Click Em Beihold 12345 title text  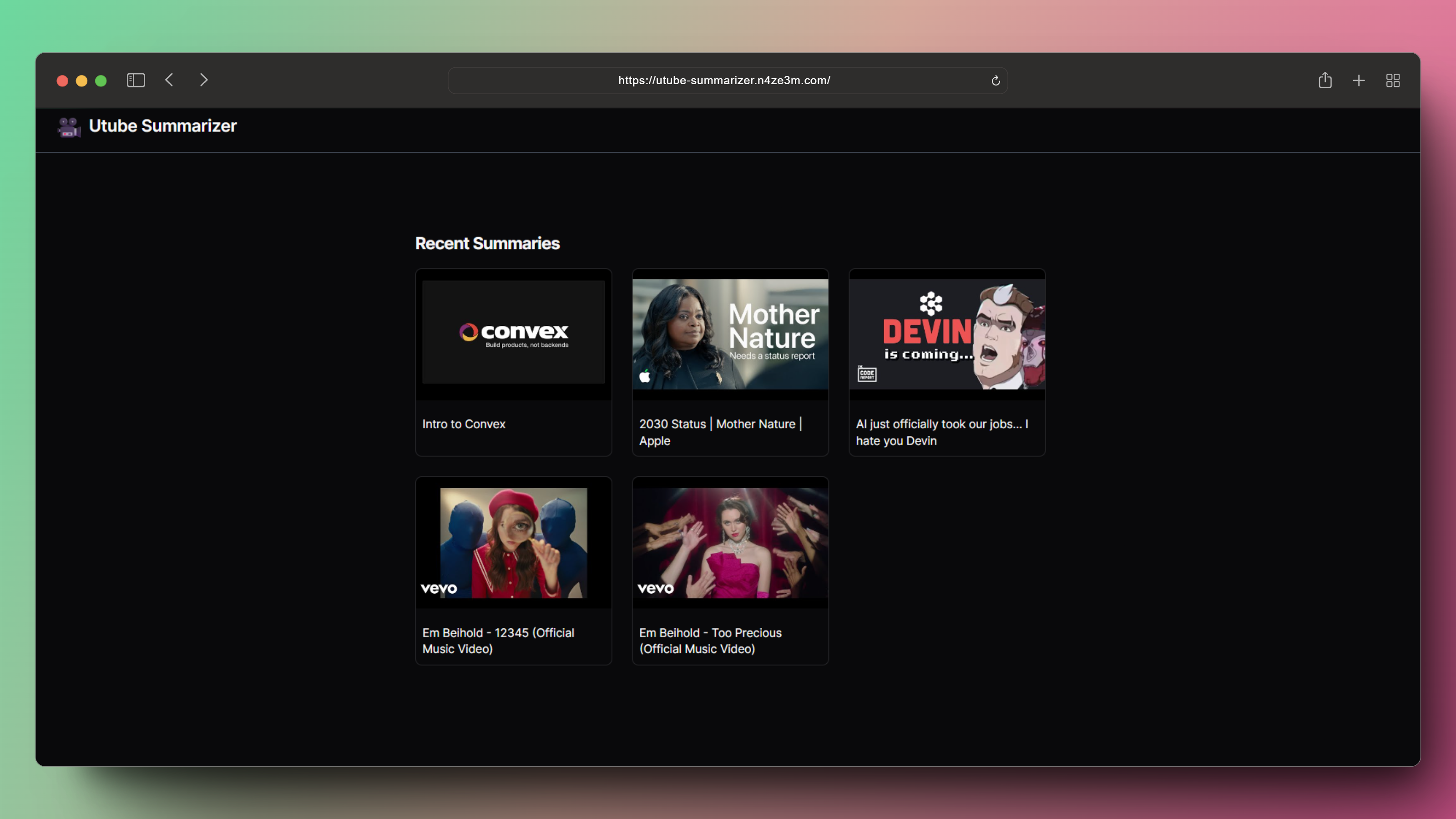[498, 640]
